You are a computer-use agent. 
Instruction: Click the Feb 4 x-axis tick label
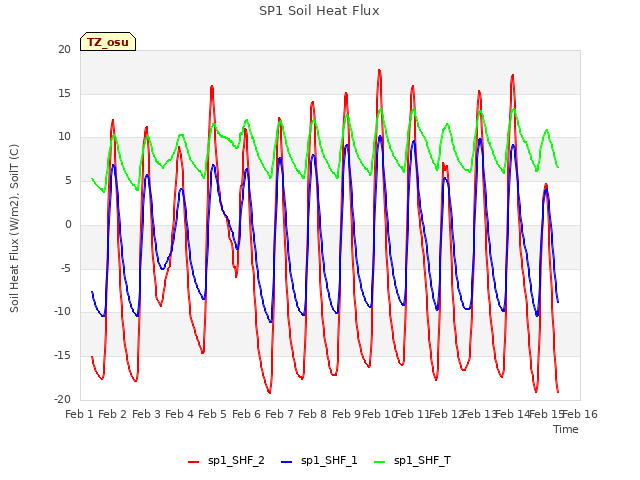pyautogui.click(x=179, y=414)
